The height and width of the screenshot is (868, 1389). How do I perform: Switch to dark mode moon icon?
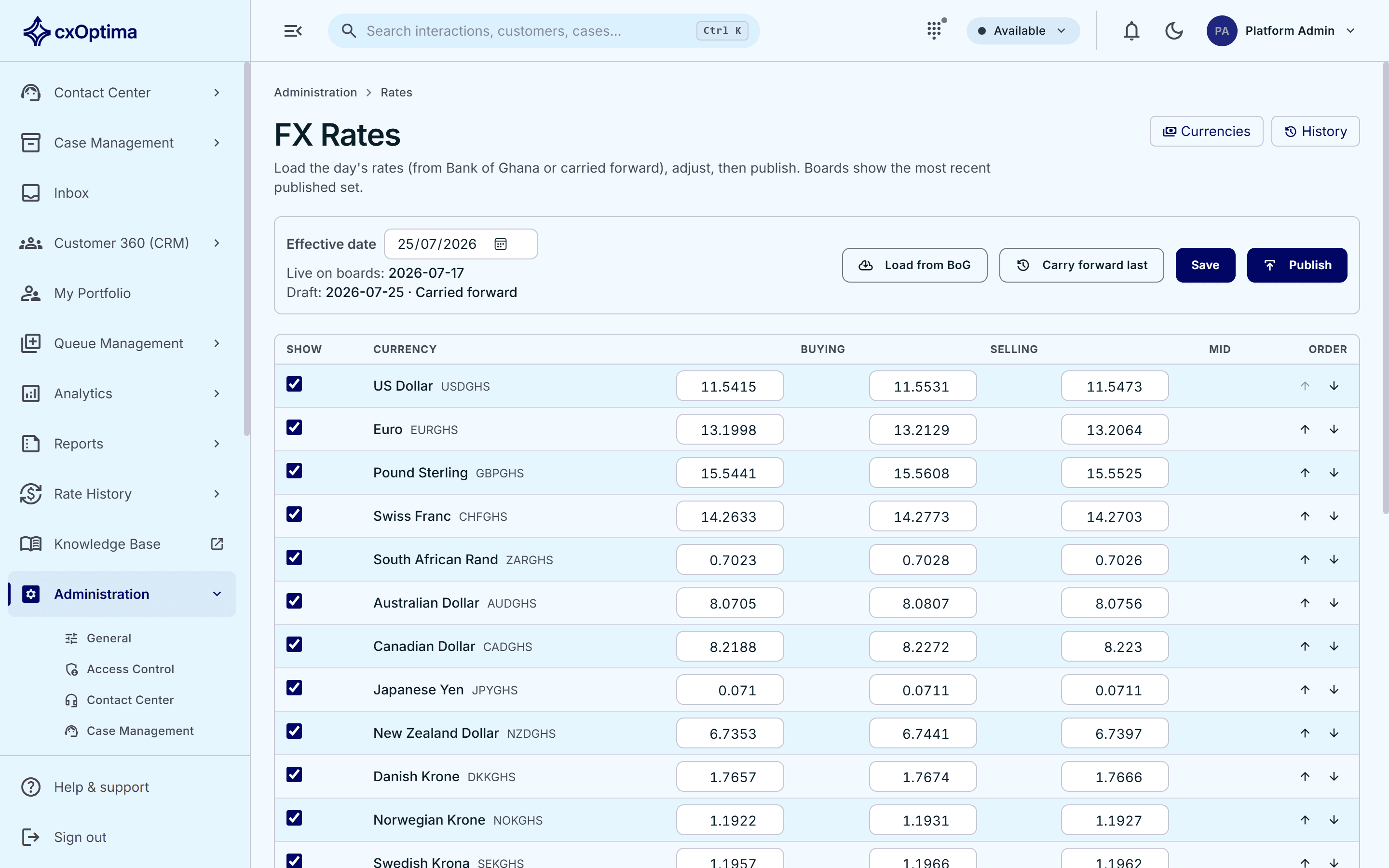1174,31
